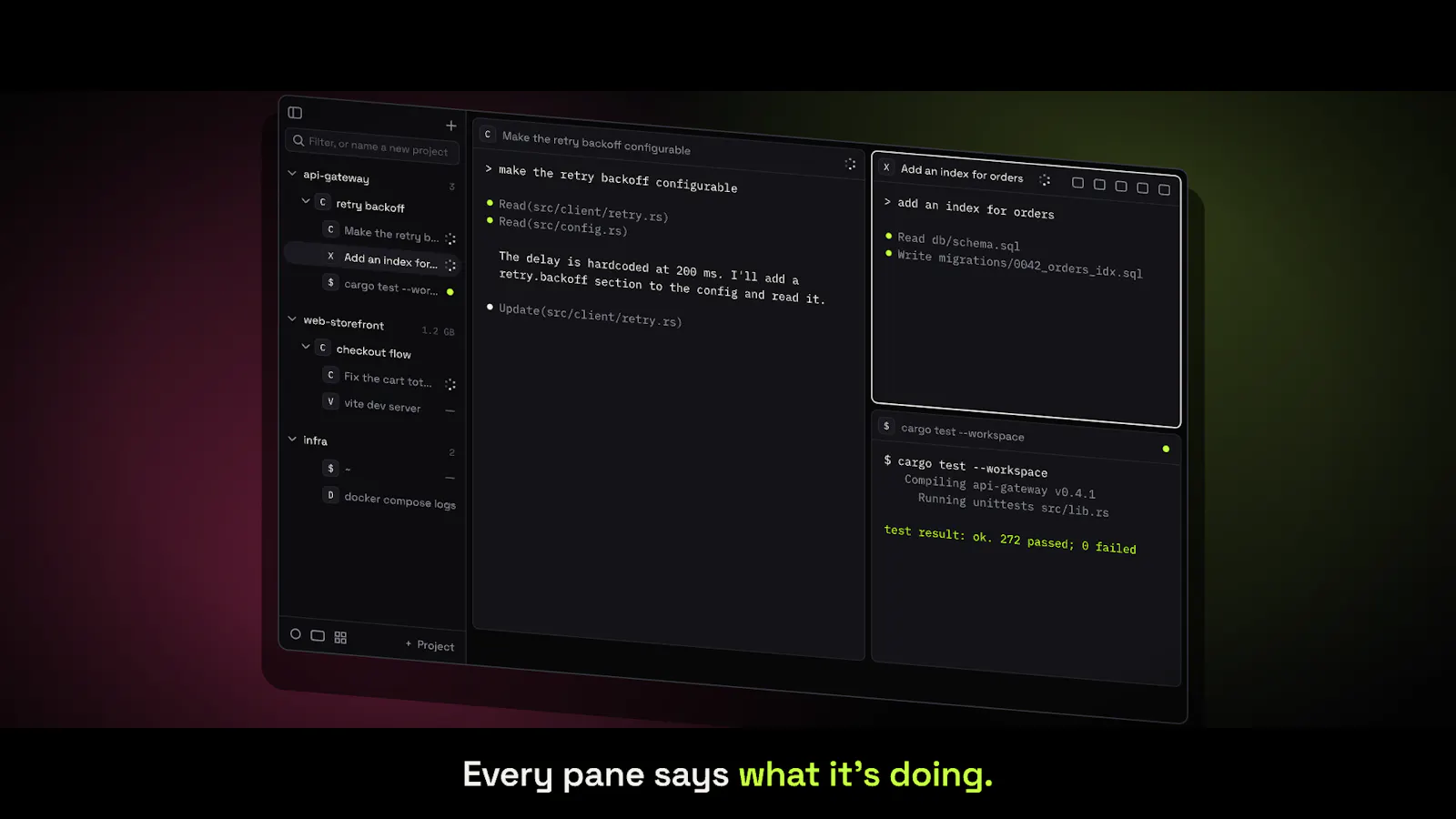
Task: Open the 'docker compose logs' sidebar row
Action: tap(373, 500)
